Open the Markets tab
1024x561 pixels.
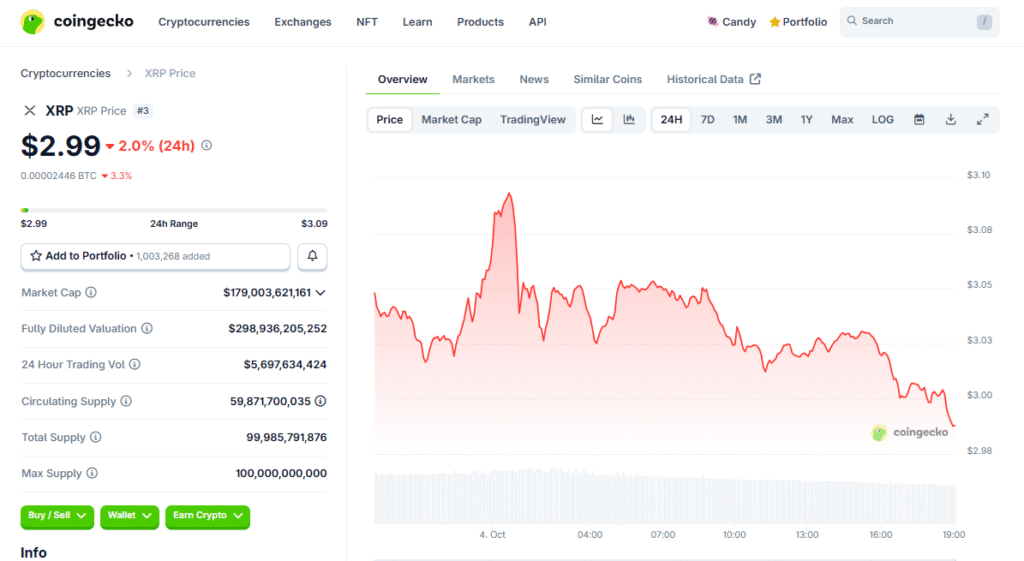tap(473, 79)
